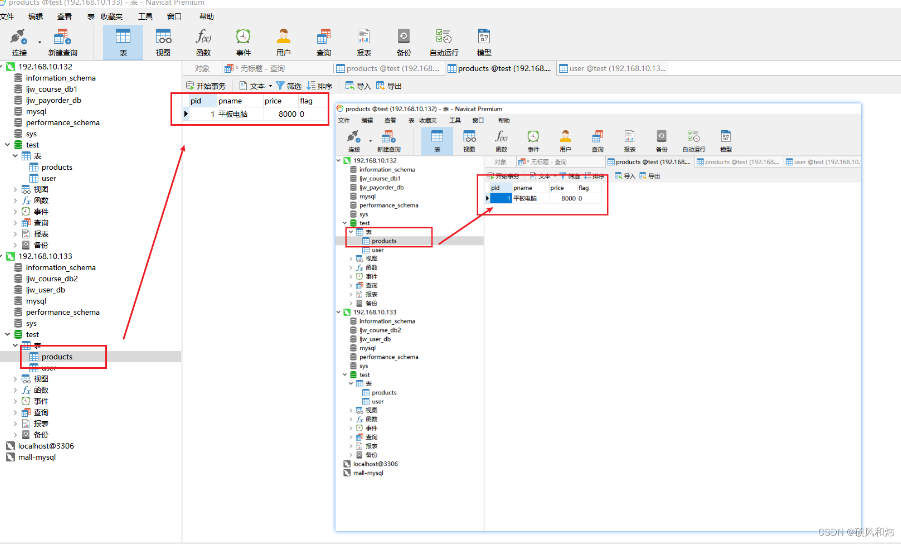Collapse 192.168.10.132 connection node in outer window tree
This screenshot has height=544, width=901.
[2, 67]
